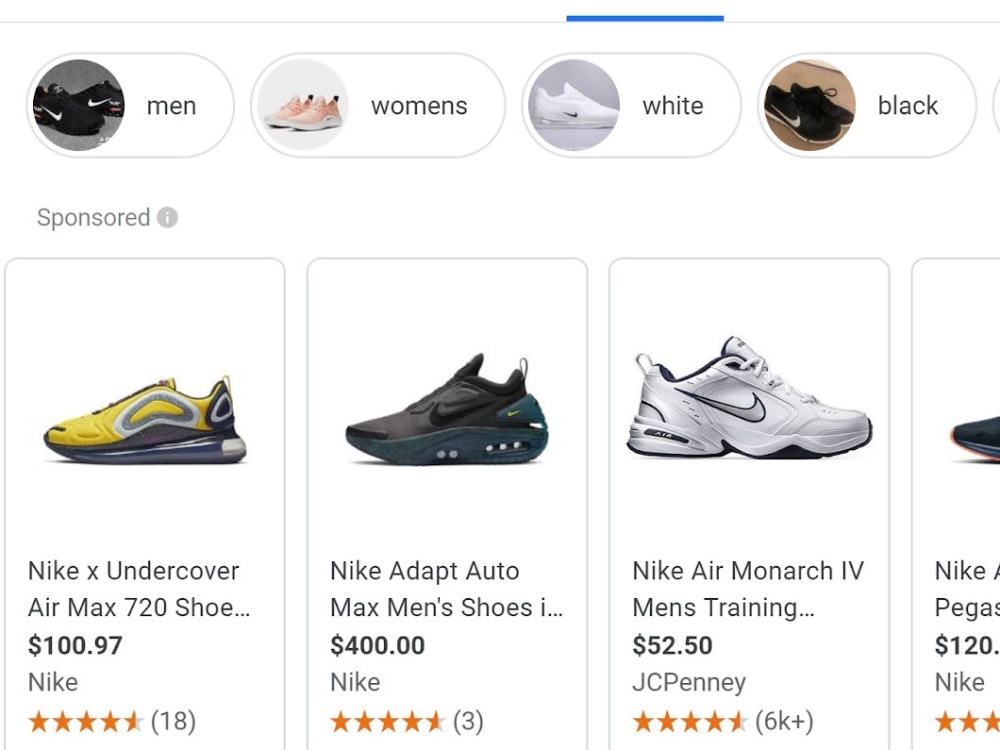Open the Nike Adapt Auto Max shoe image

tap(447, 410)
